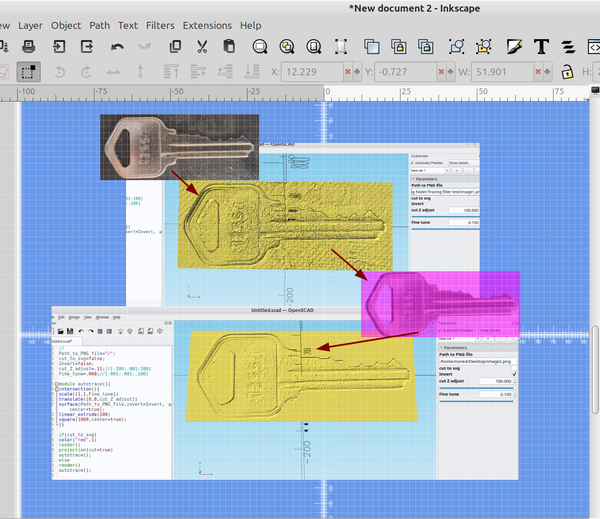Raise selection to top

171,72
